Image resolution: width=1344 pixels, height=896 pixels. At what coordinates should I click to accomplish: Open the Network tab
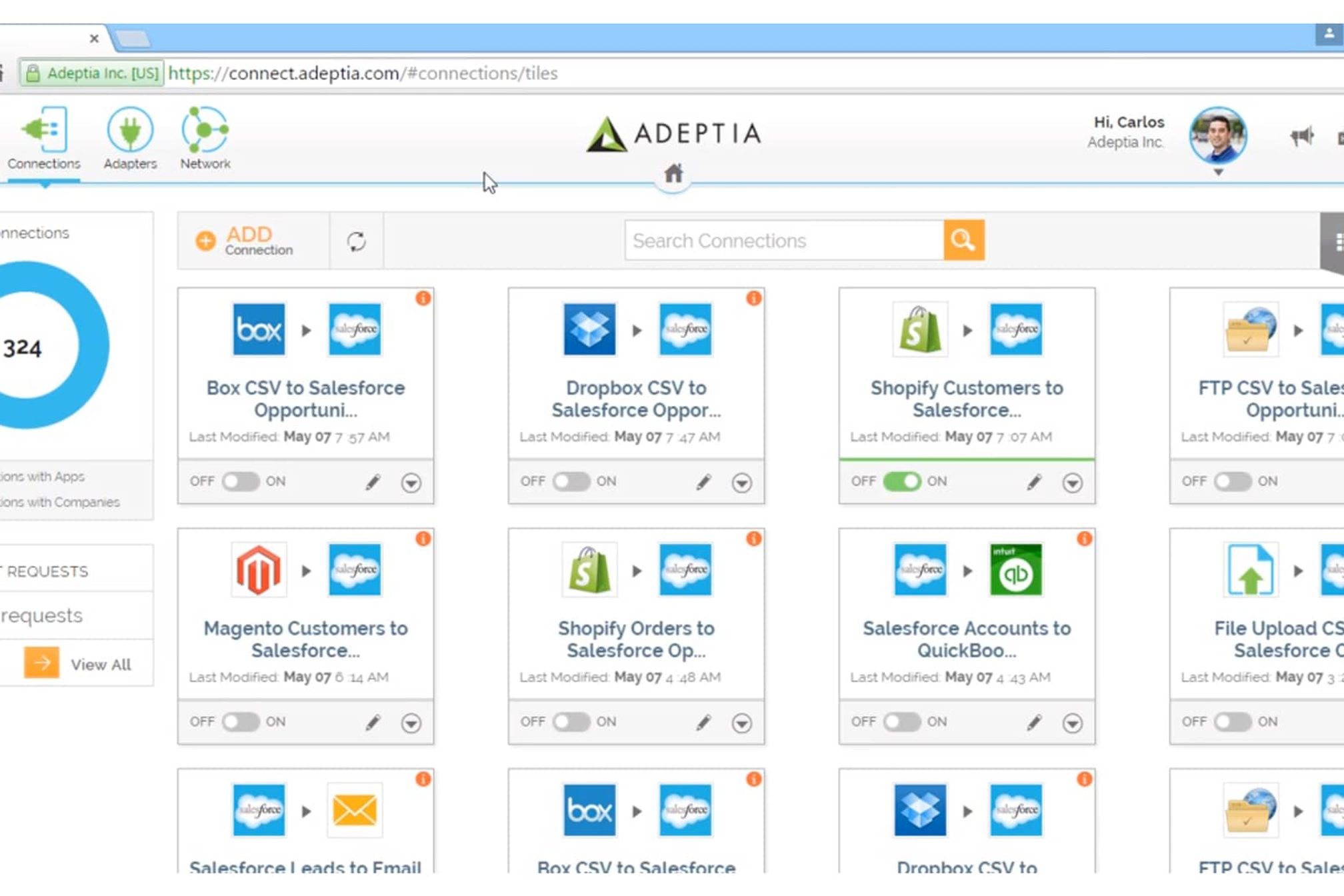tap(205, 138)
